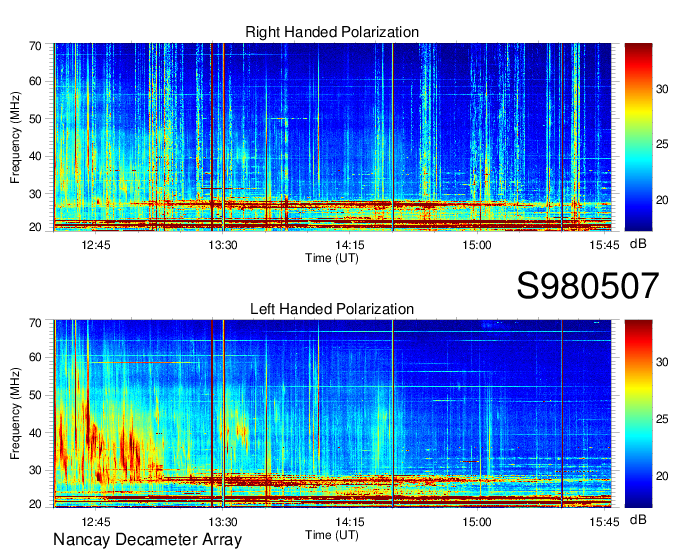Click the 60 MHz tick of Left Handed plot
Image resolution: width=680 pixels, height=552 pixels.
(35, 357)
